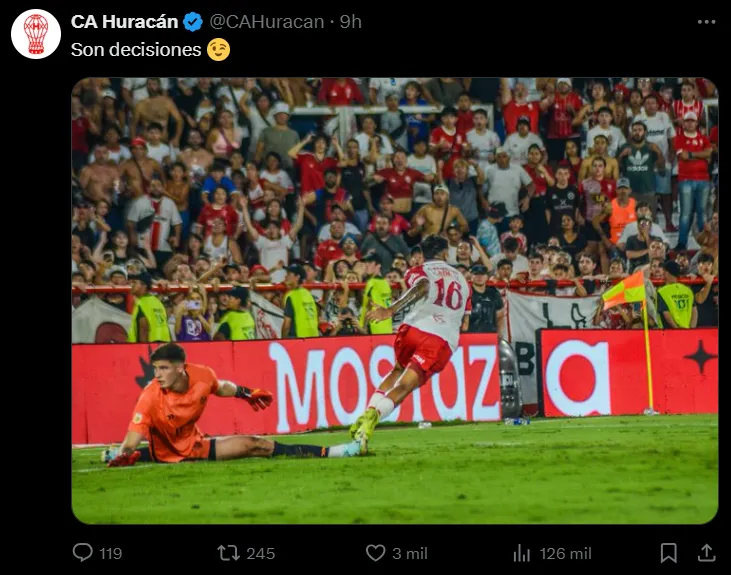Click the blue verified badge

click(193, 22)
